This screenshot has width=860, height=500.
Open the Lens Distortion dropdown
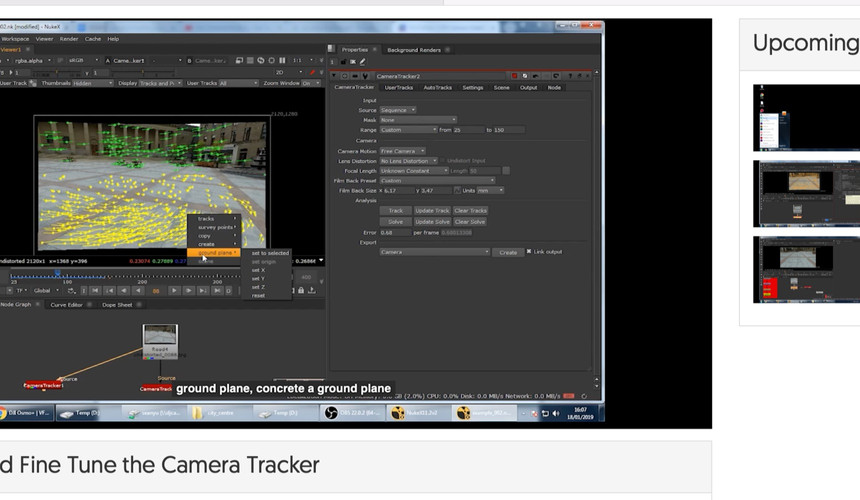[x=408, y=161]
